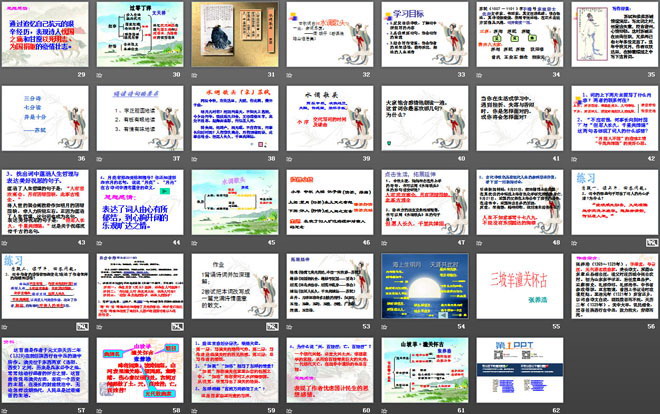Click animation star icon under slide 54
660x414 pixels.
(x=384, y=326)
